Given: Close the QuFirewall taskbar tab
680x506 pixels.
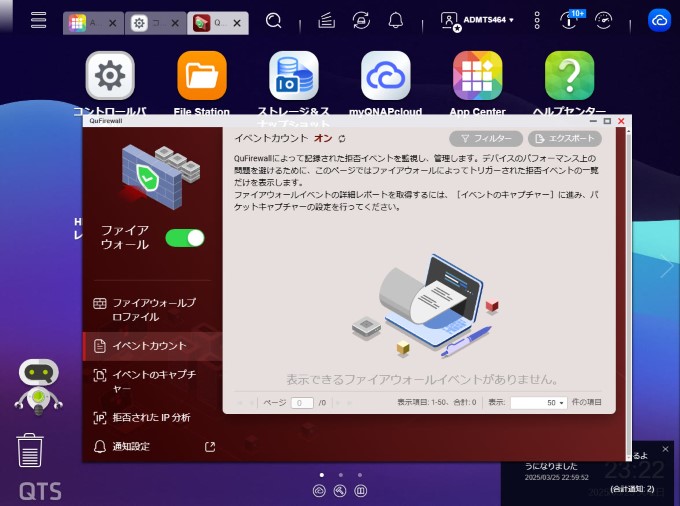Looking at the screenshot, I should [237, 23].
